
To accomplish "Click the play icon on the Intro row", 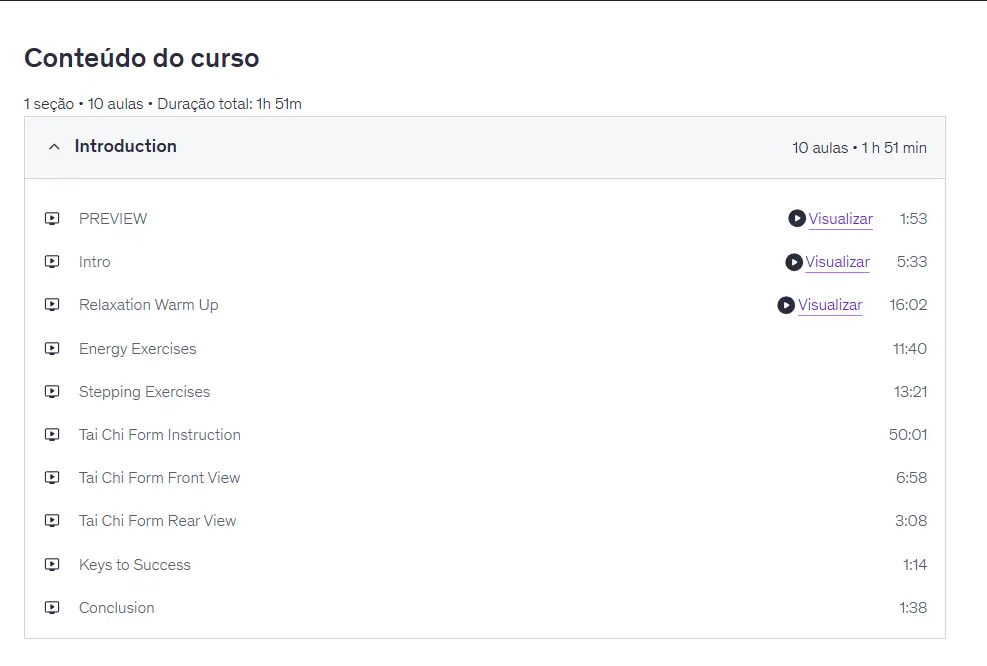I will pyautogui.click(x=793, y=262).
